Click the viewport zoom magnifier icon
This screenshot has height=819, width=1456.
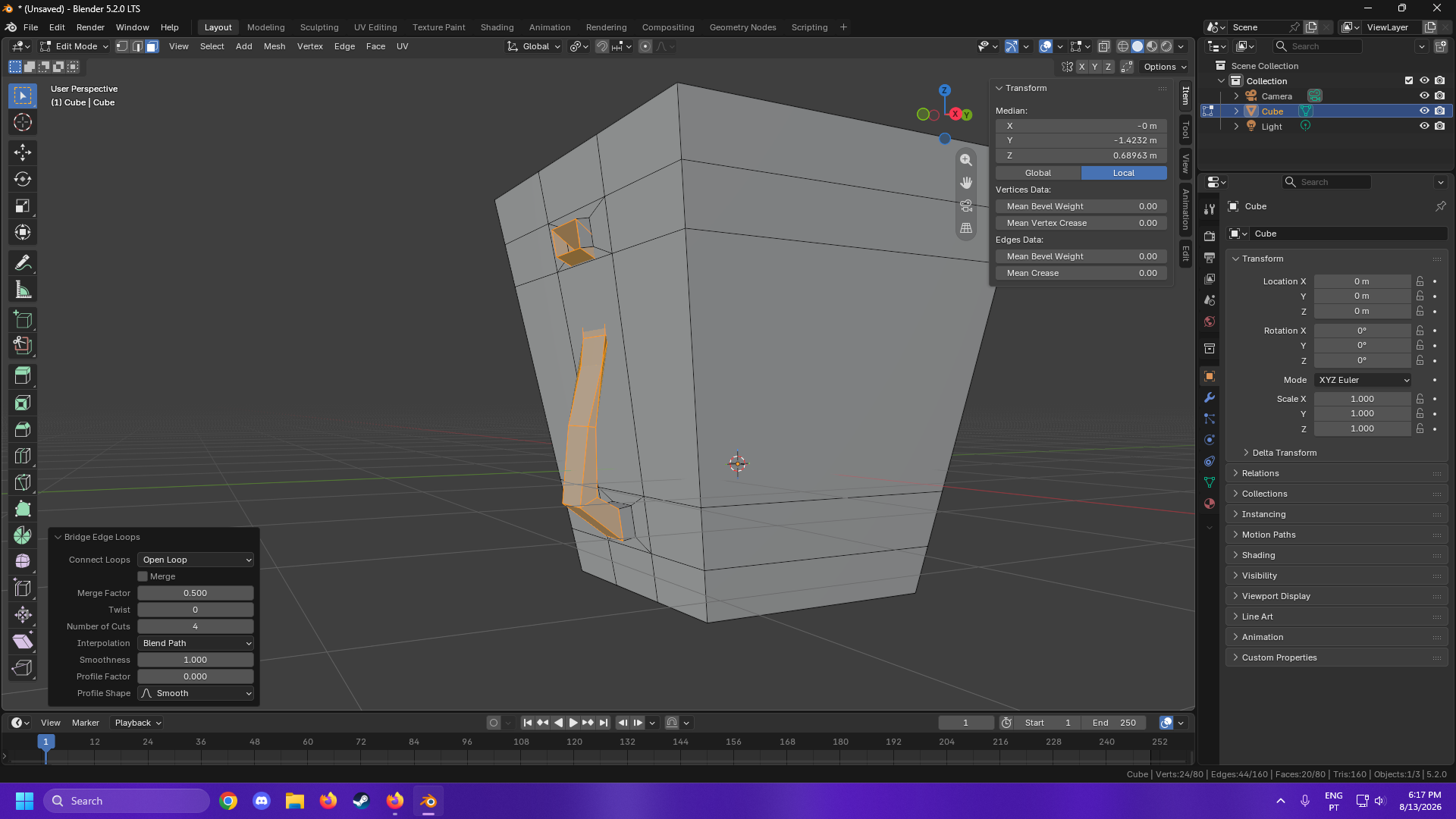pos(966,160)
